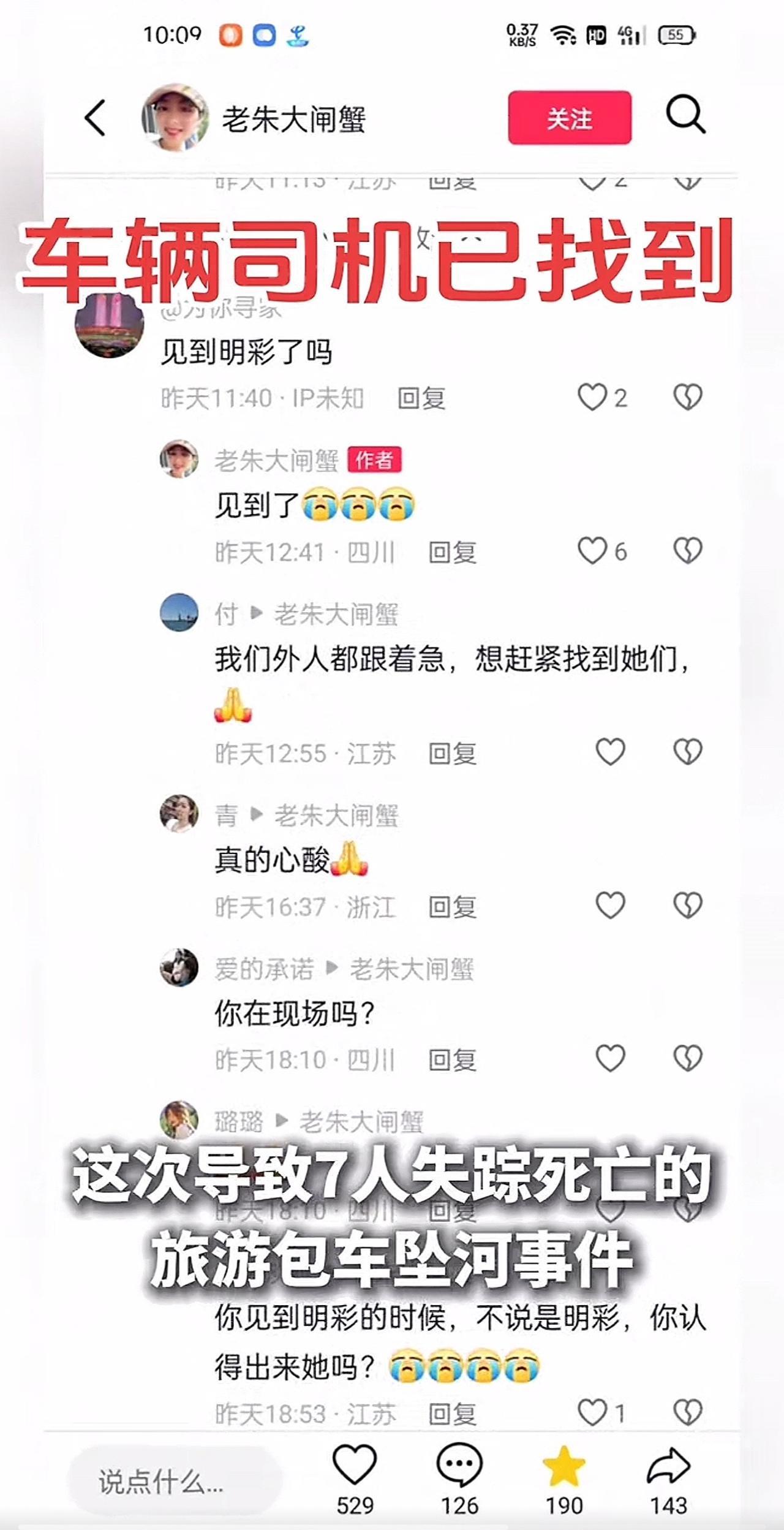The height and width of the screenshot is (1530, 784).
Task: Reply to the 昨天12:55 江苏 comment
Action: coord(453,753)
